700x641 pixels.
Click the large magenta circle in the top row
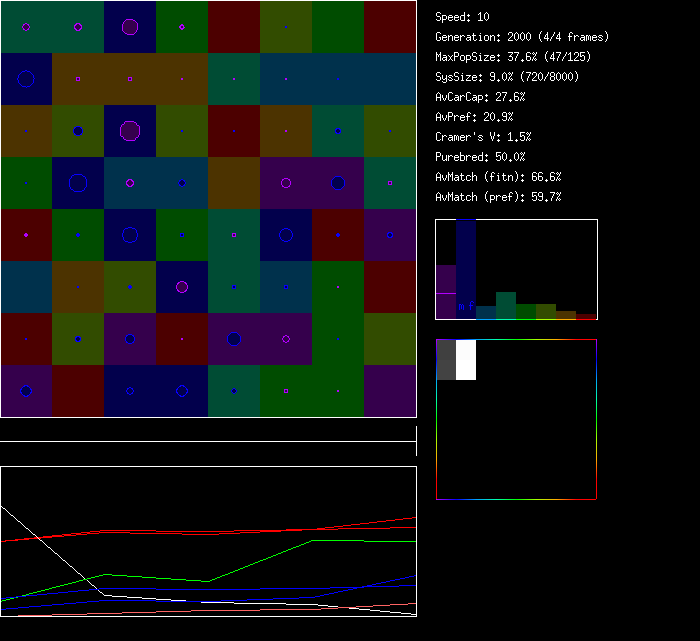130,27
